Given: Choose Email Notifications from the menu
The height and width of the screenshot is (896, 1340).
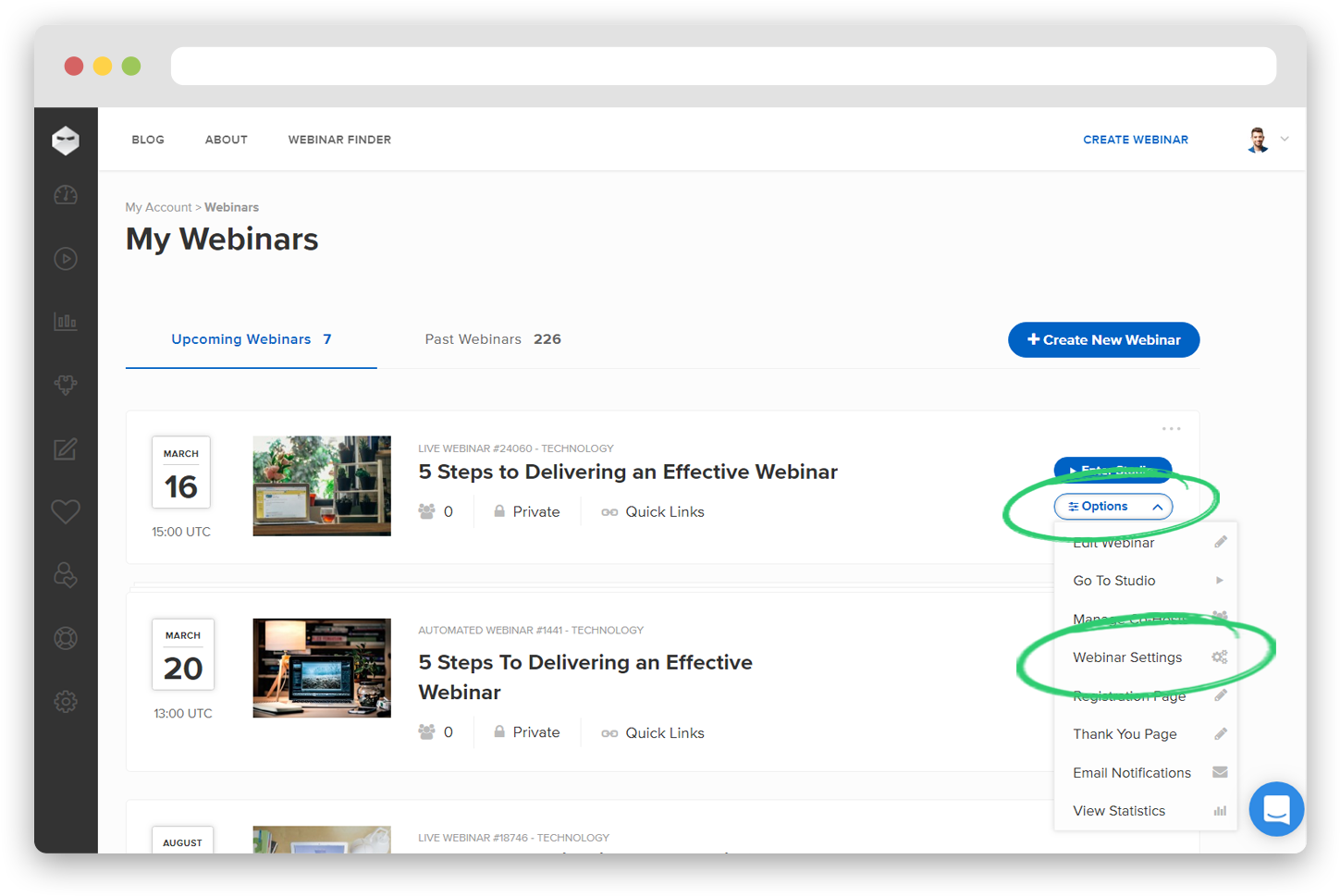Looking at the screenshot, I should tap(1131, 772).
